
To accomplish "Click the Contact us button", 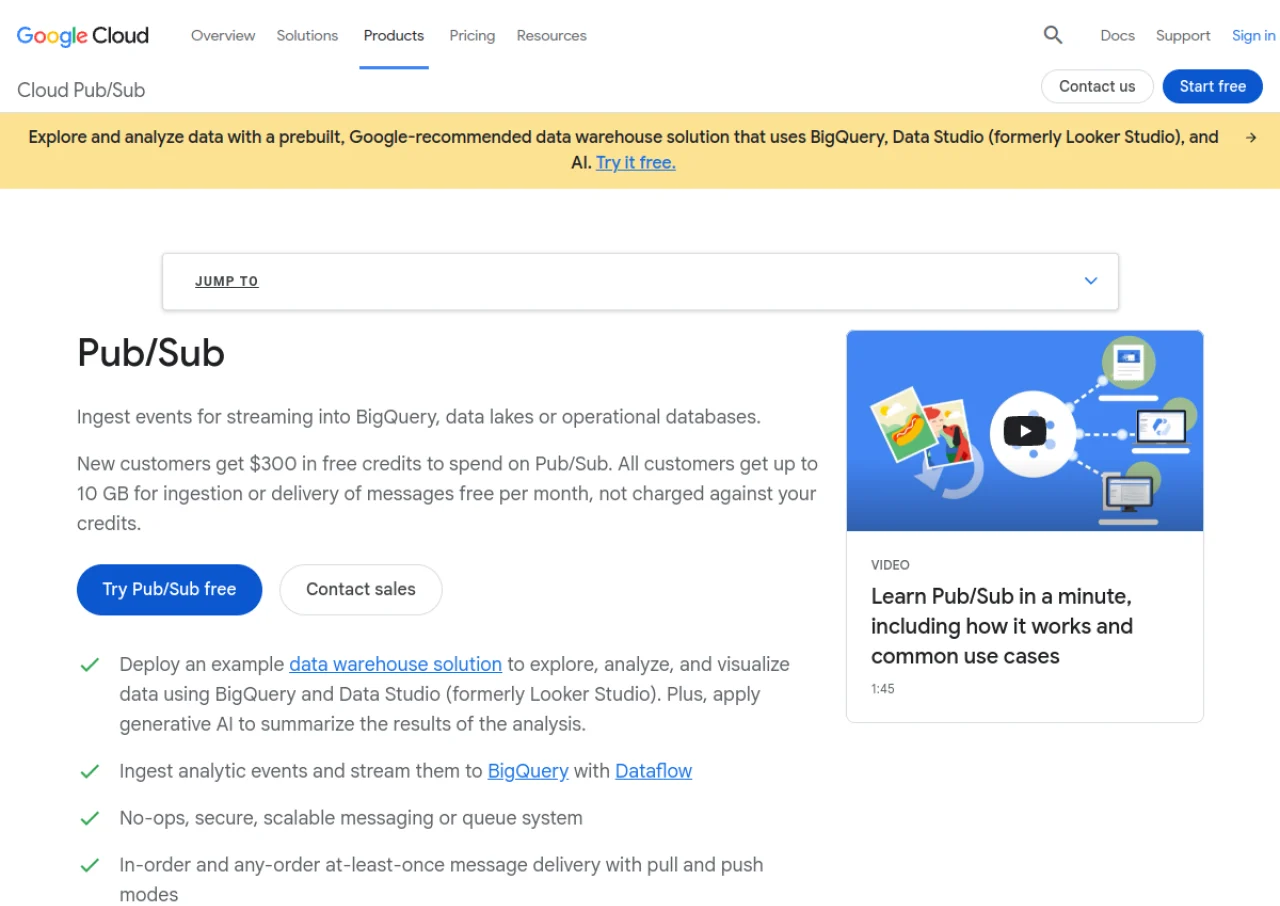I will (1097, 86).
